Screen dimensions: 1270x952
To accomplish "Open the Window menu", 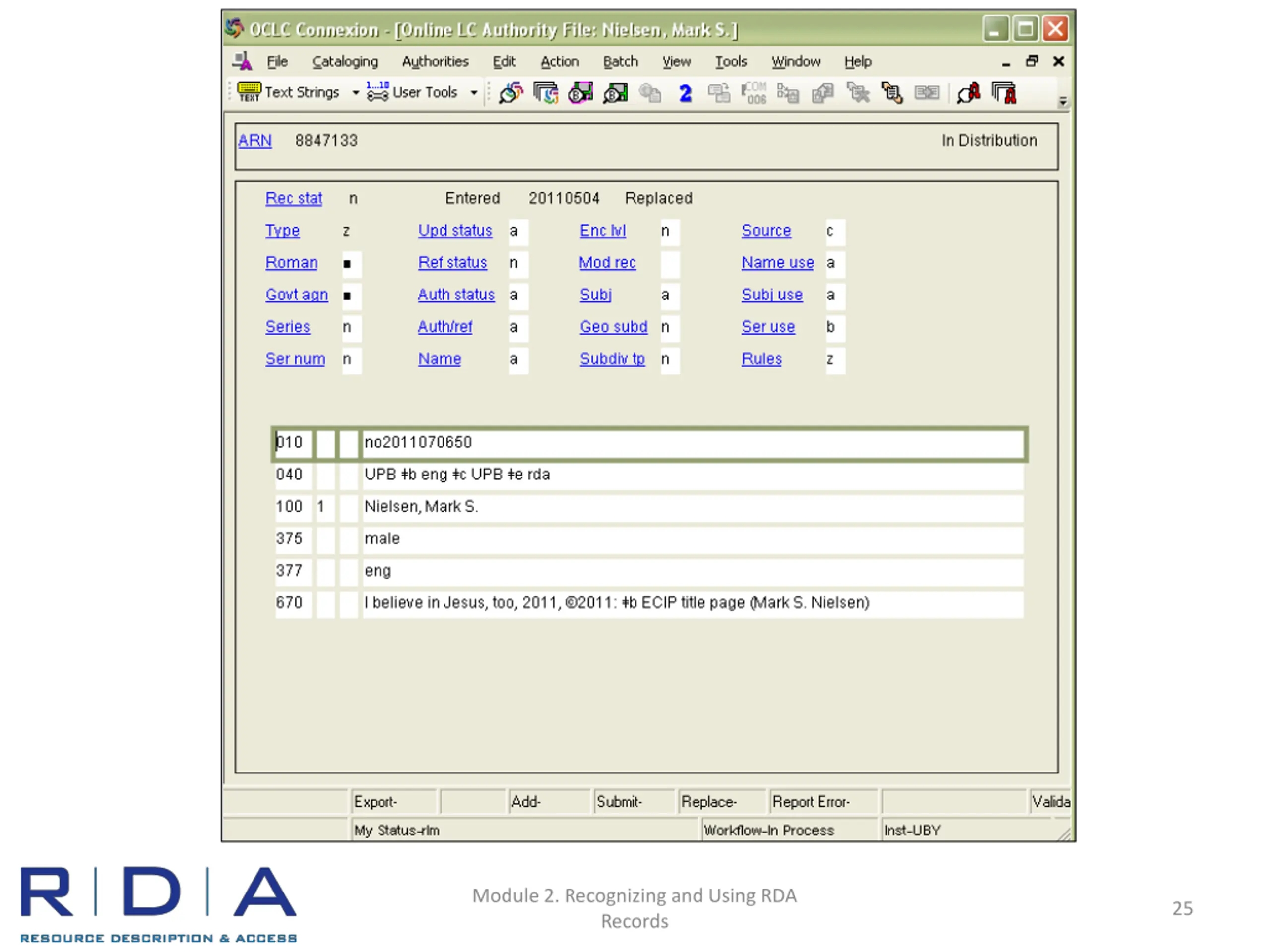I will pyautogui.click(x=796, y=61).
